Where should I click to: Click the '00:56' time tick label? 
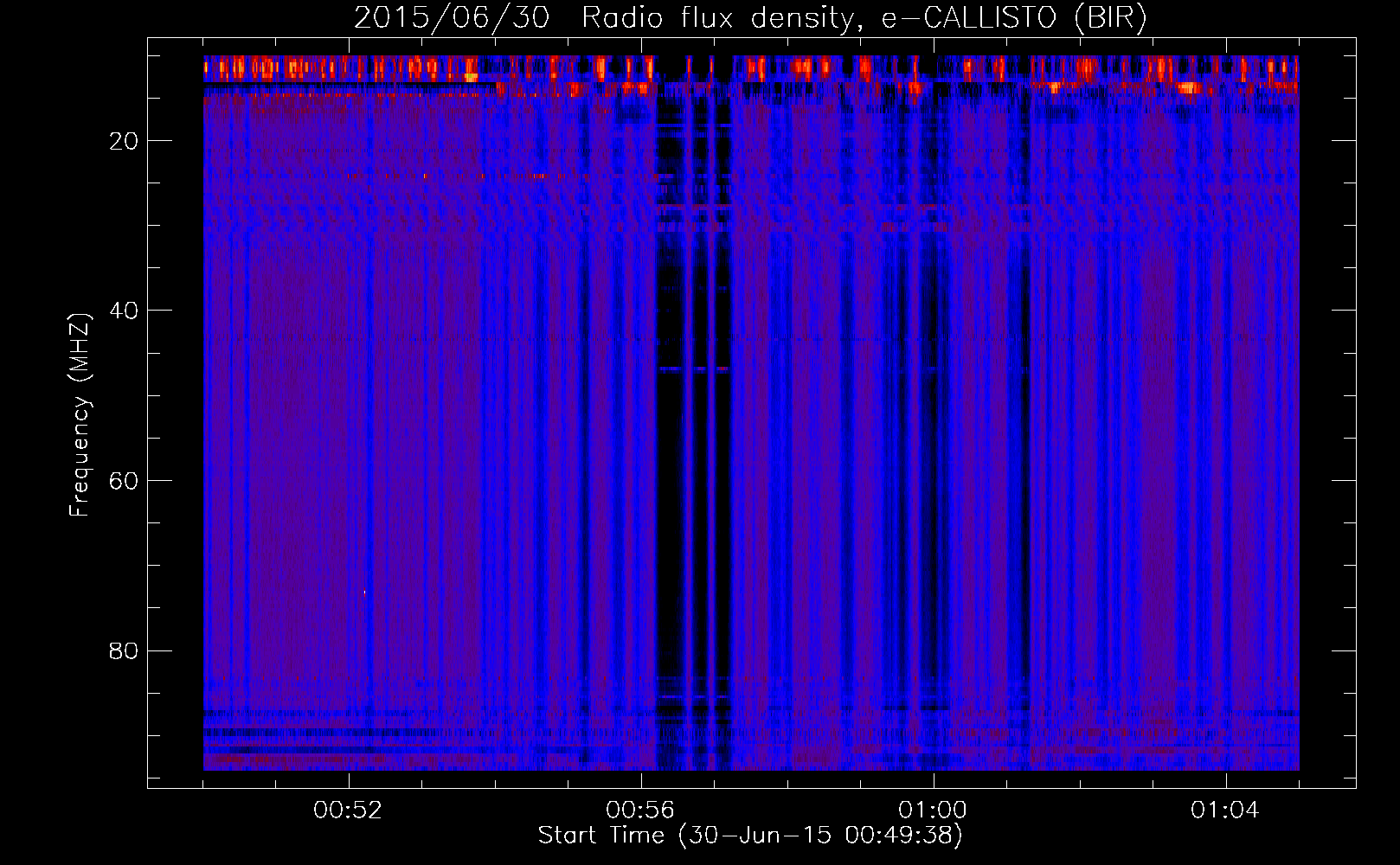640,811
